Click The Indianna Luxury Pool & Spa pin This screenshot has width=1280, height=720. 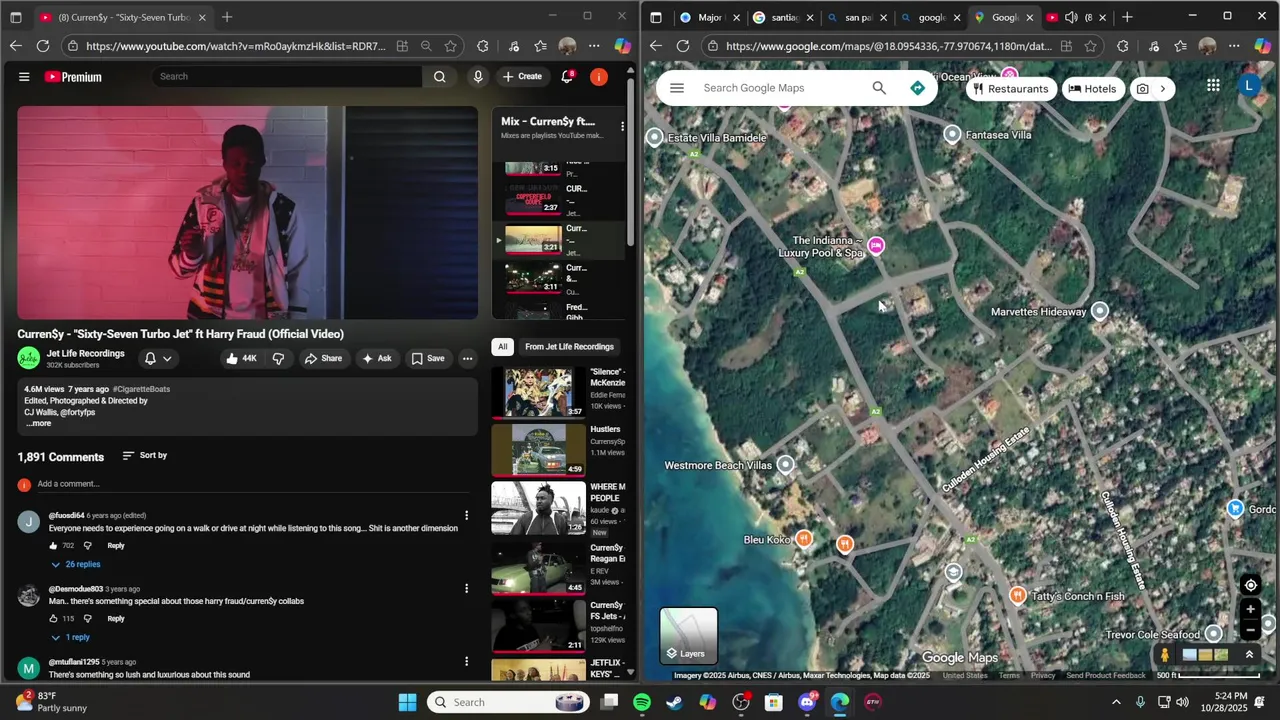point(876,246)
